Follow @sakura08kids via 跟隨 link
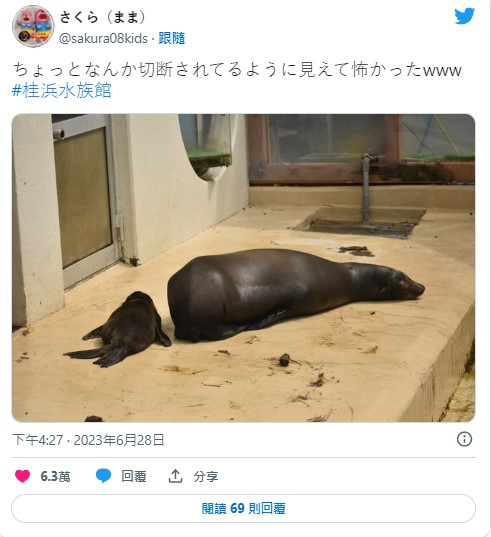491x537 pixels. point(172,38)
